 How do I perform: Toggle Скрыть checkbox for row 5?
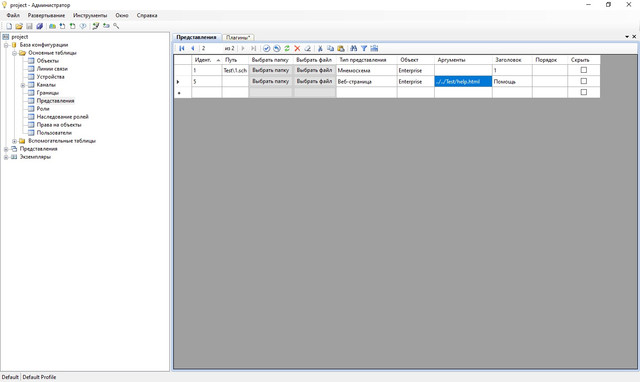click(x=584, y=81)
